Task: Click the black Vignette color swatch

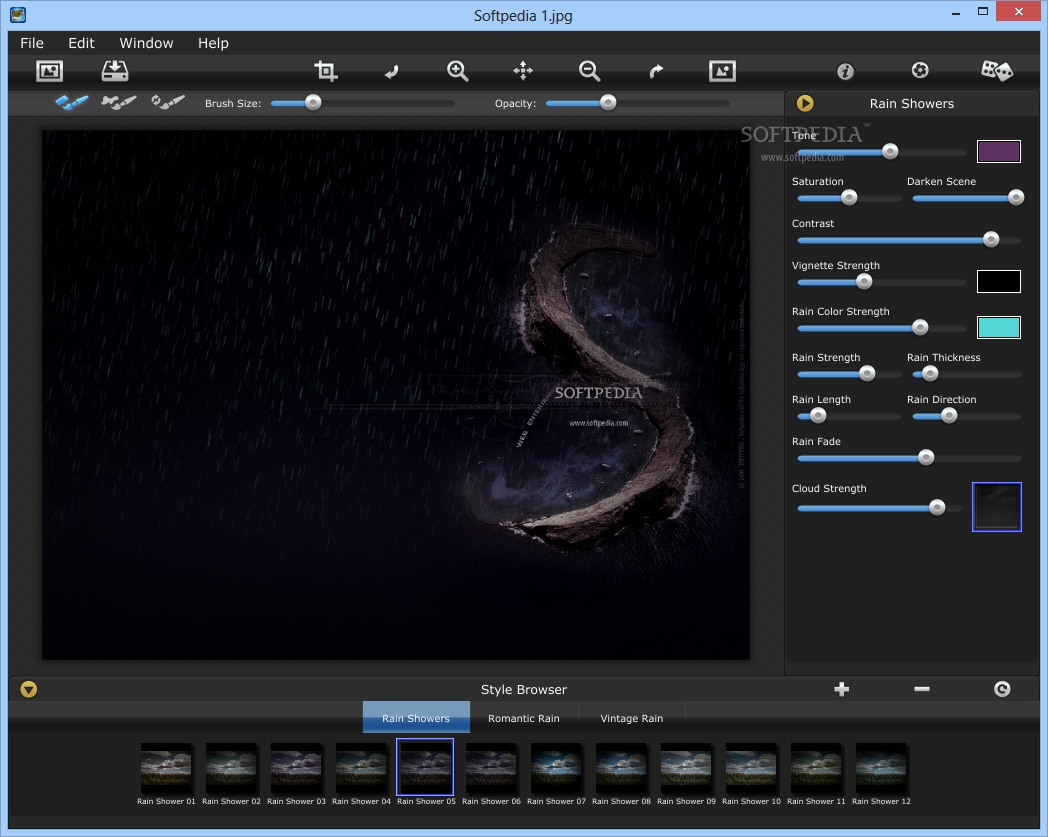Action: tap(999, 281)
